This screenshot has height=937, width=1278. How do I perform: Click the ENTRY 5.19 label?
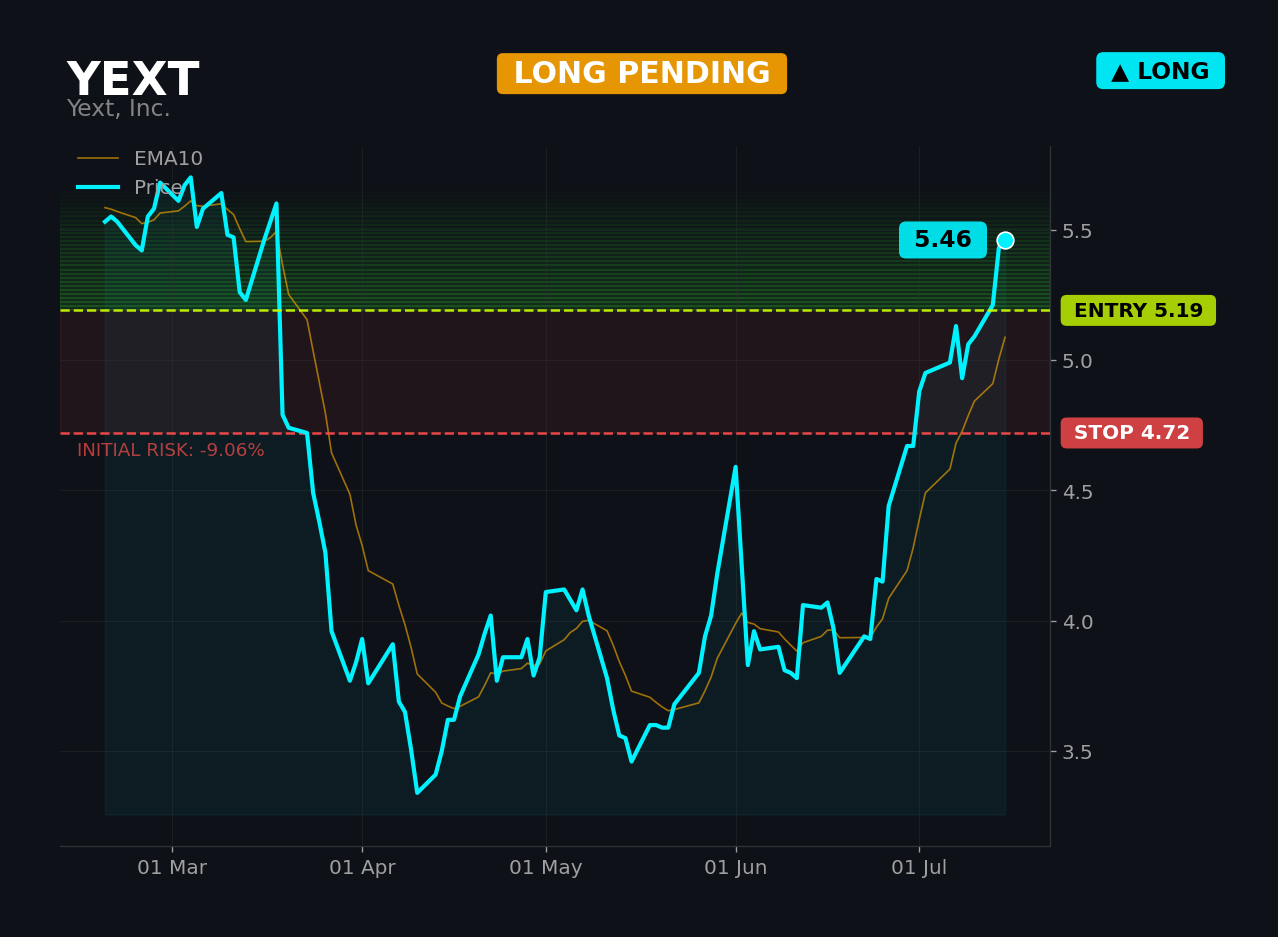click(x=1138, y=310)
